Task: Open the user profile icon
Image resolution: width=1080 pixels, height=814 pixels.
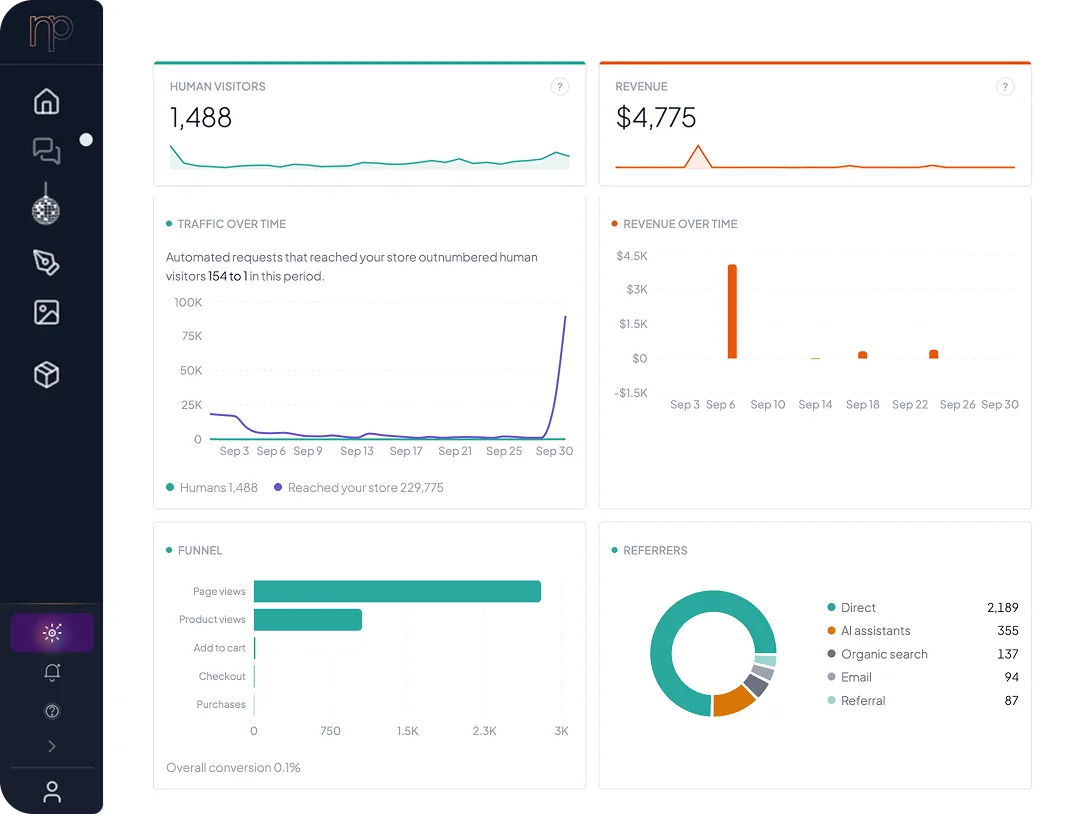Action: pos(52,792)
